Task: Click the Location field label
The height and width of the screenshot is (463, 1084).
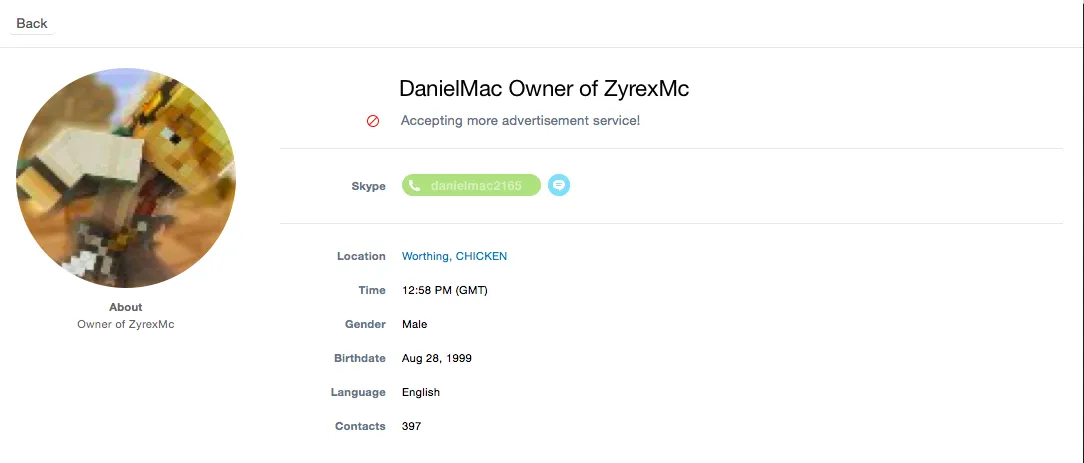Action: tap(362, 256)
